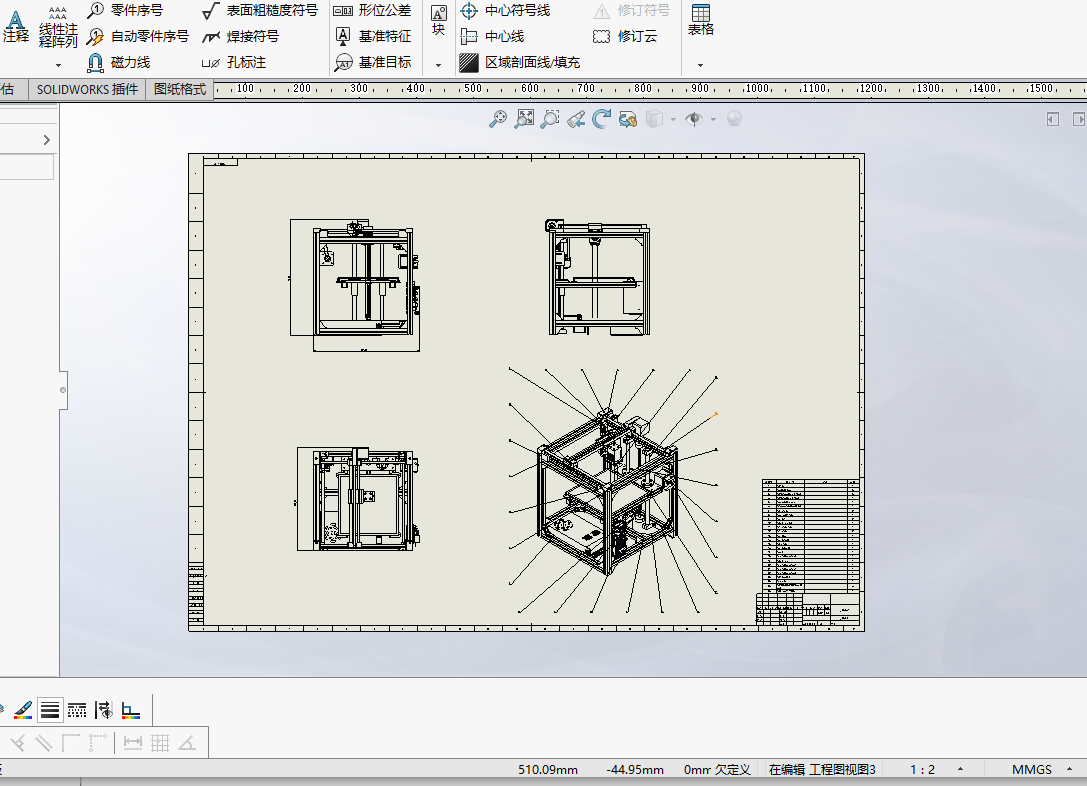This screenshot has height=786, width=1087.
Task: Add a 表面粗糙度符号 surface finish symbol
Action: [x=260, y=10]
